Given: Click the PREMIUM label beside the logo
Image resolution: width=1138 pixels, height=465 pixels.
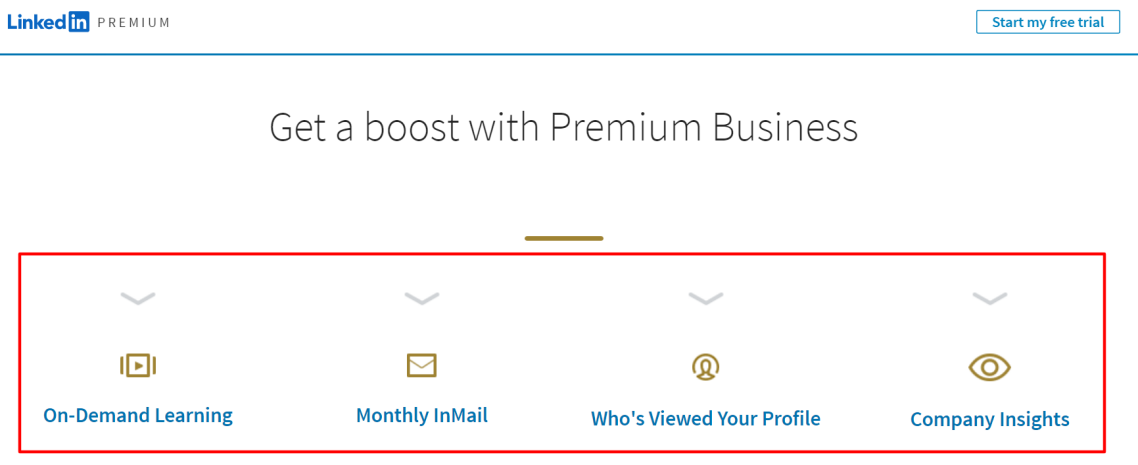Looking at the screenshot, I should click(x=134, y=22).
